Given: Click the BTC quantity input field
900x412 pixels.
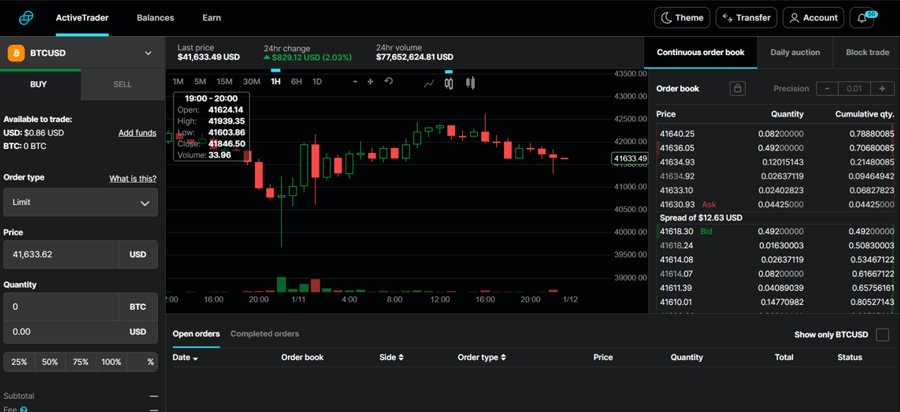Looking at the screenshot, I should 61,307.
